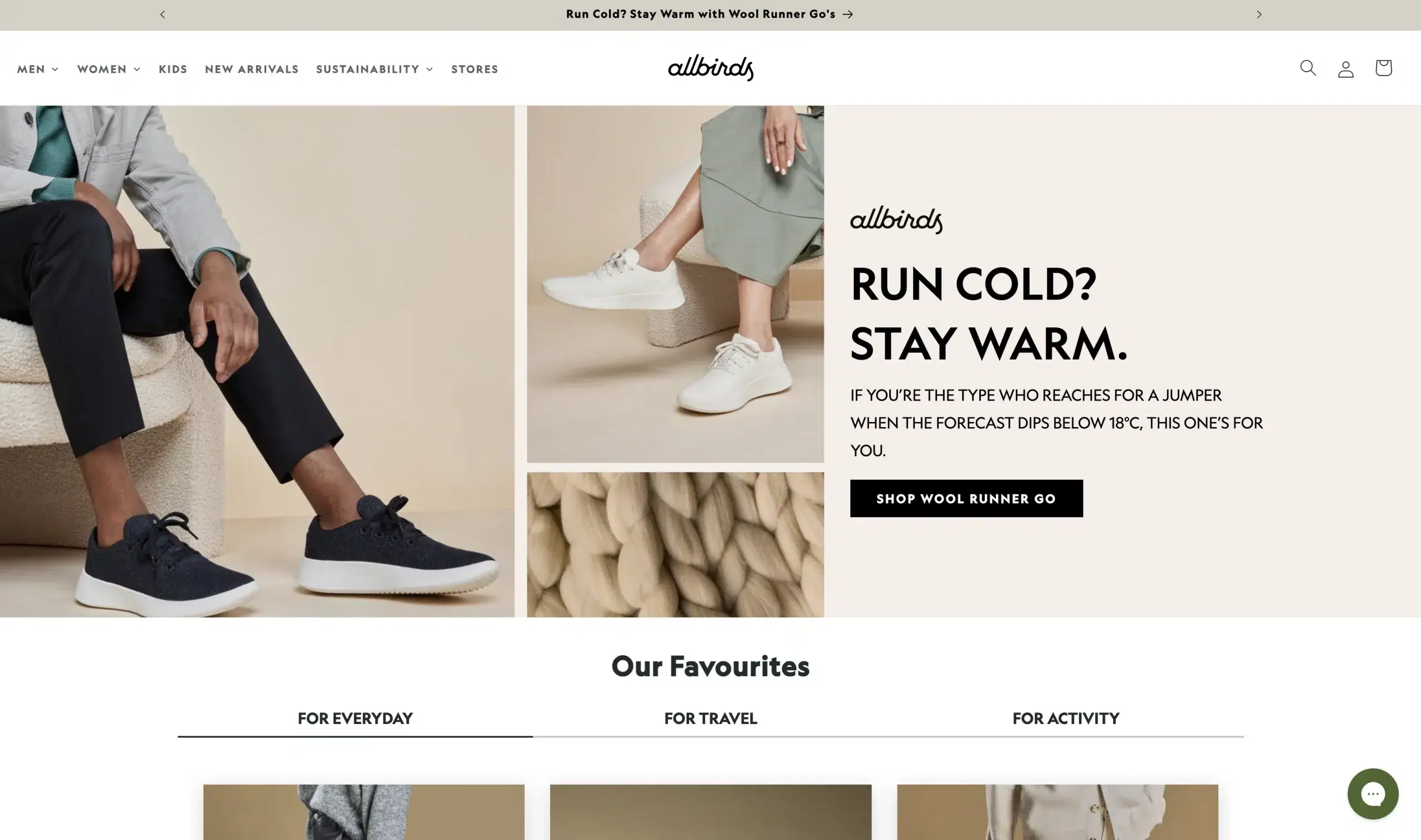Image resolution: width=1421 pixels, height=840 pixels.
Task: Go to next announcement banner arrow
Action: (x=1259, y=14)
